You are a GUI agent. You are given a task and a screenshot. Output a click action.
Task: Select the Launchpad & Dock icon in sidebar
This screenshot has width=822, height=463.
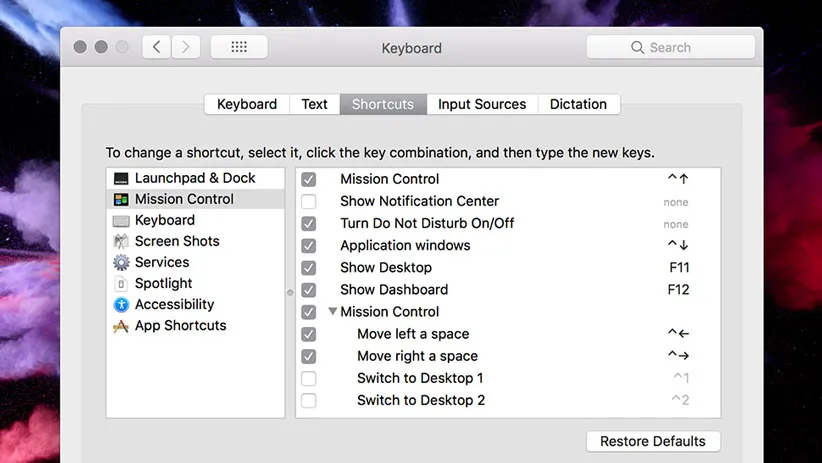pos(121,178)
